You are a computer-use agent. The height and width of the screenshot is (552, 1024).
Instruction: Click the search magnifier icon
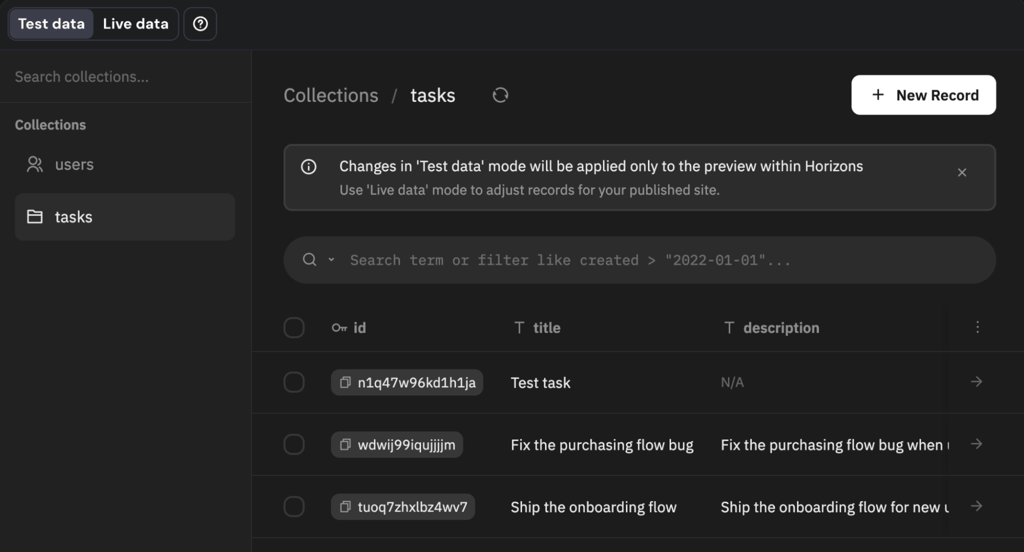click(310, 260)
